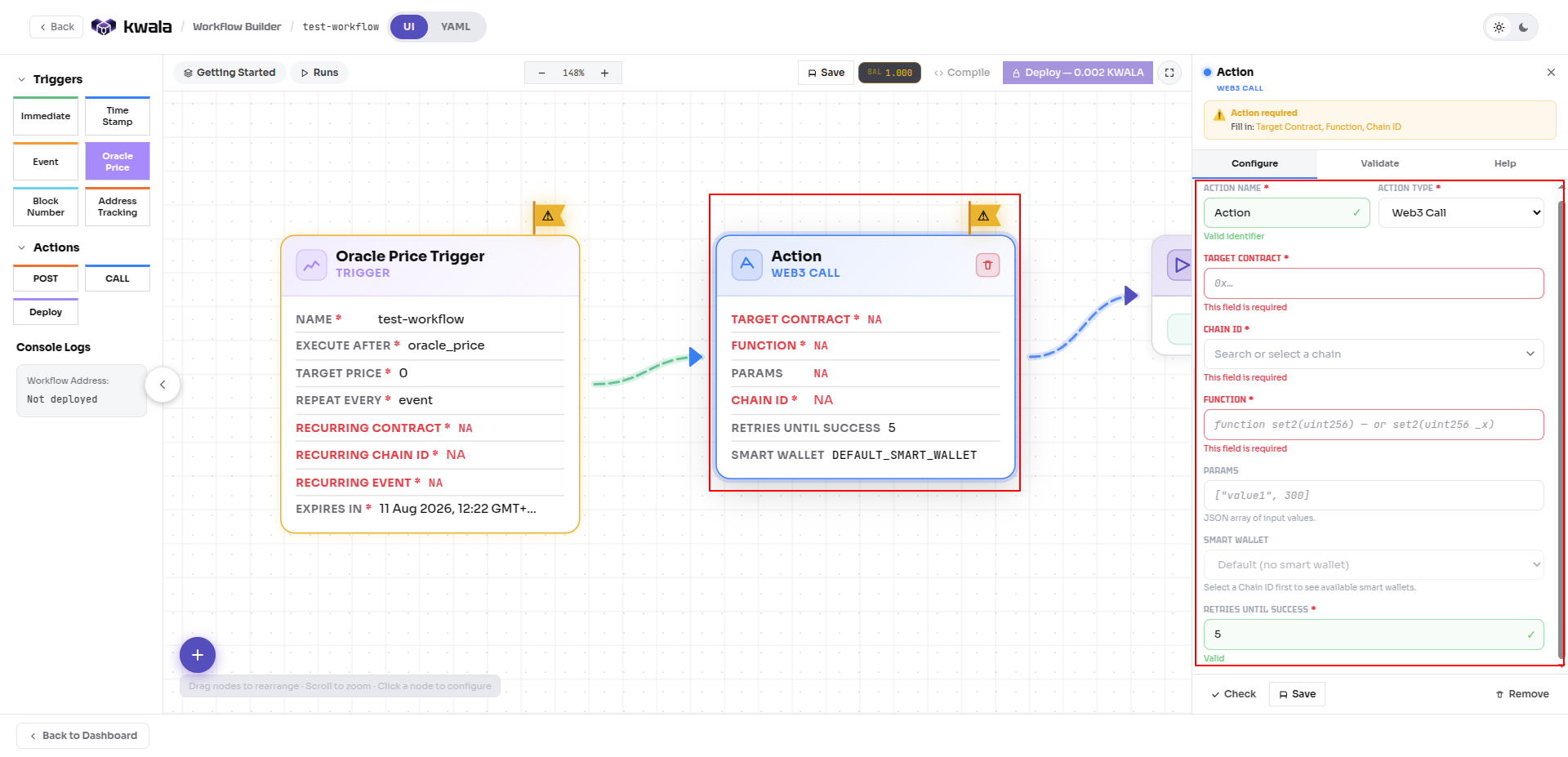Open the Smart Wallet dropdown

point(1374,565)
